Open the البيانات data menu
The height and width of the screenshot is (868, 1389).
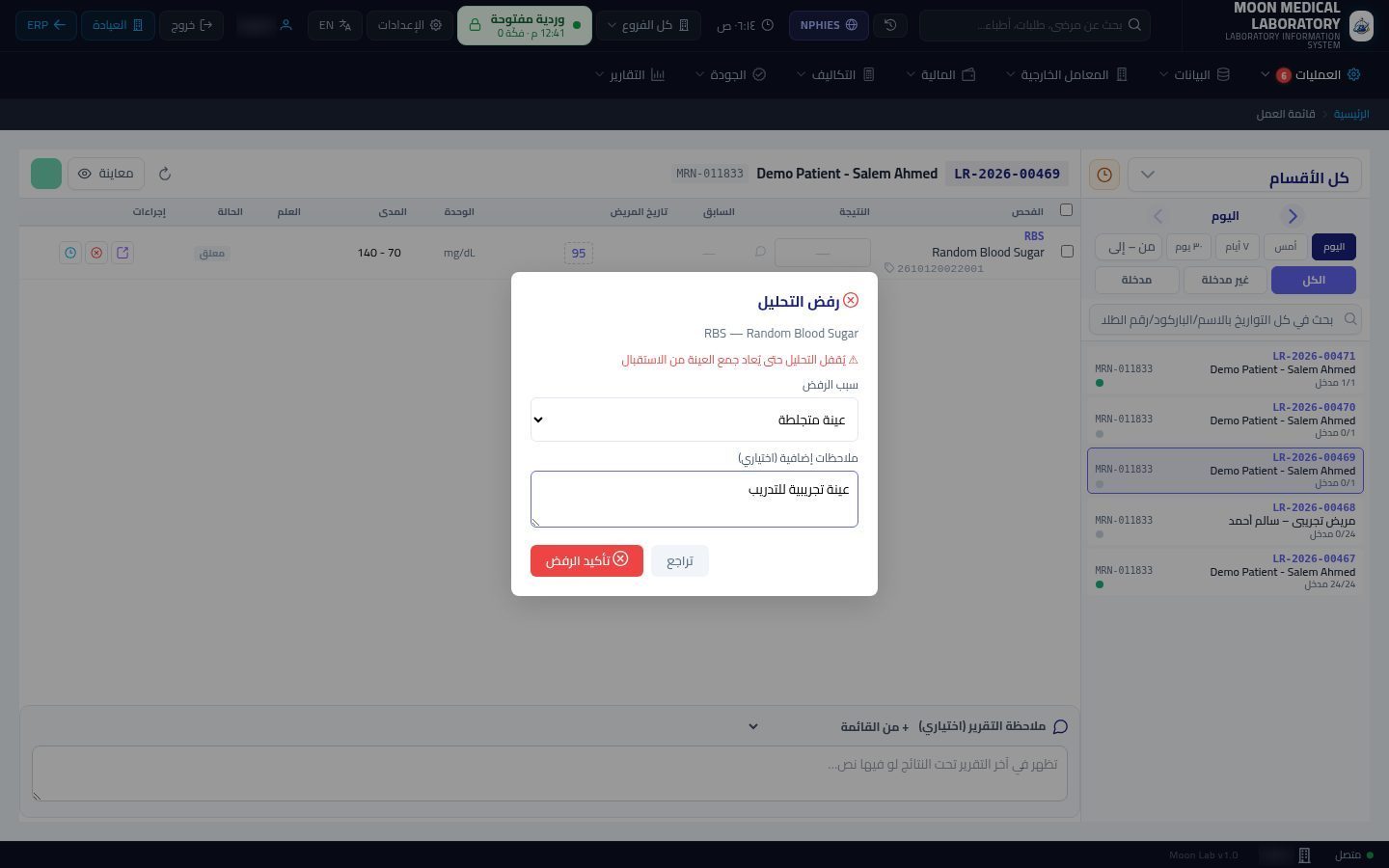(1194, 74)
